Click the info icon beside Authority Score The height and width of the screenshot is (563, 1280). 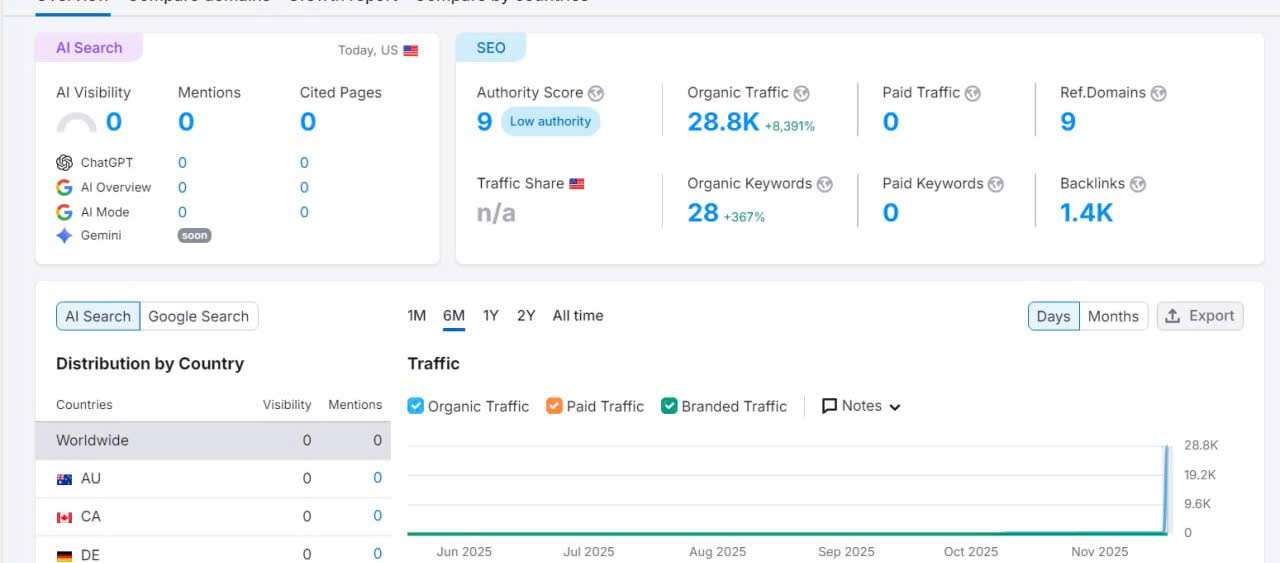coord(596,93)
